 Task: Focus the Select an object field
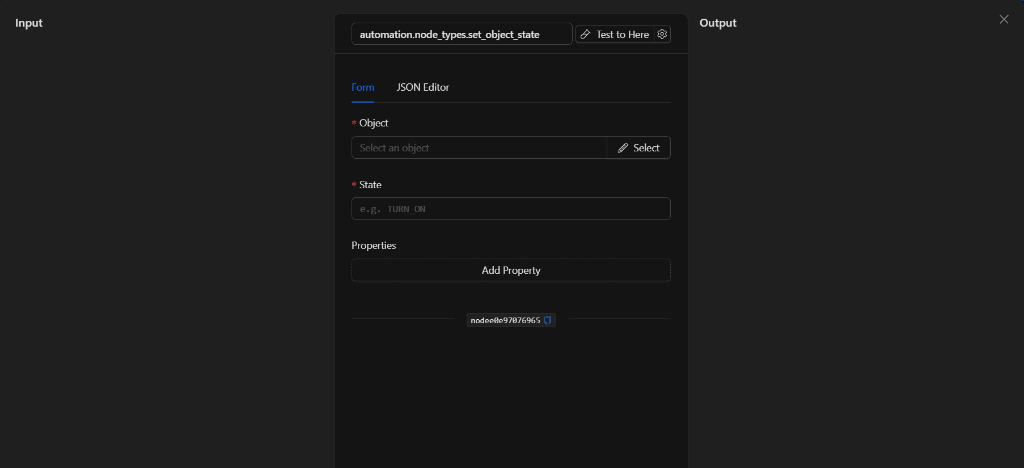[x=479, y=148]
